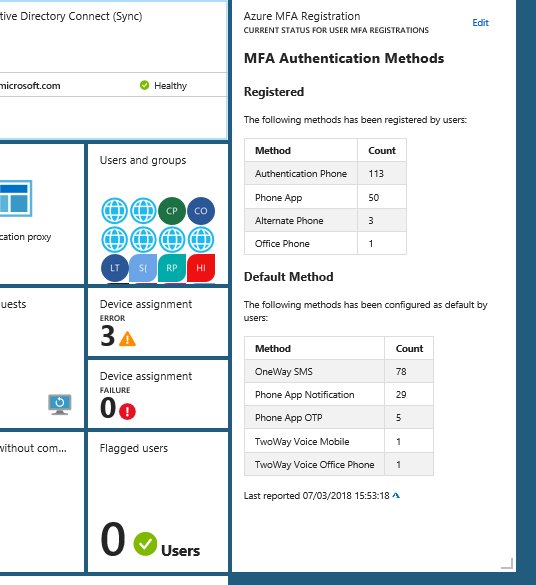
Task: Click the application proxy tile label
Action: [x=25, y=237]
